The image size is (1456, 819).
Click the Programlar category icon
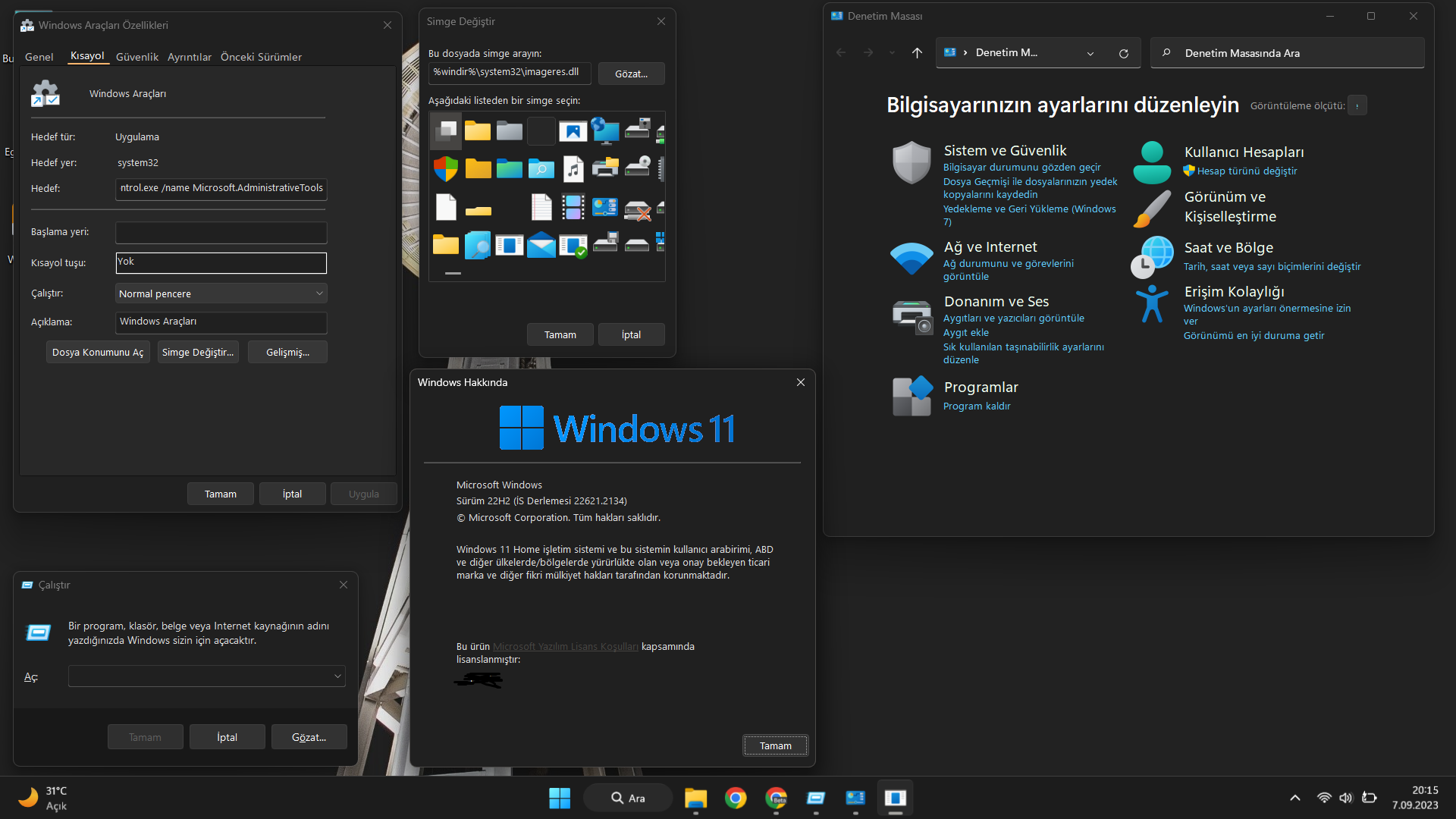click(x=912, y=396)
